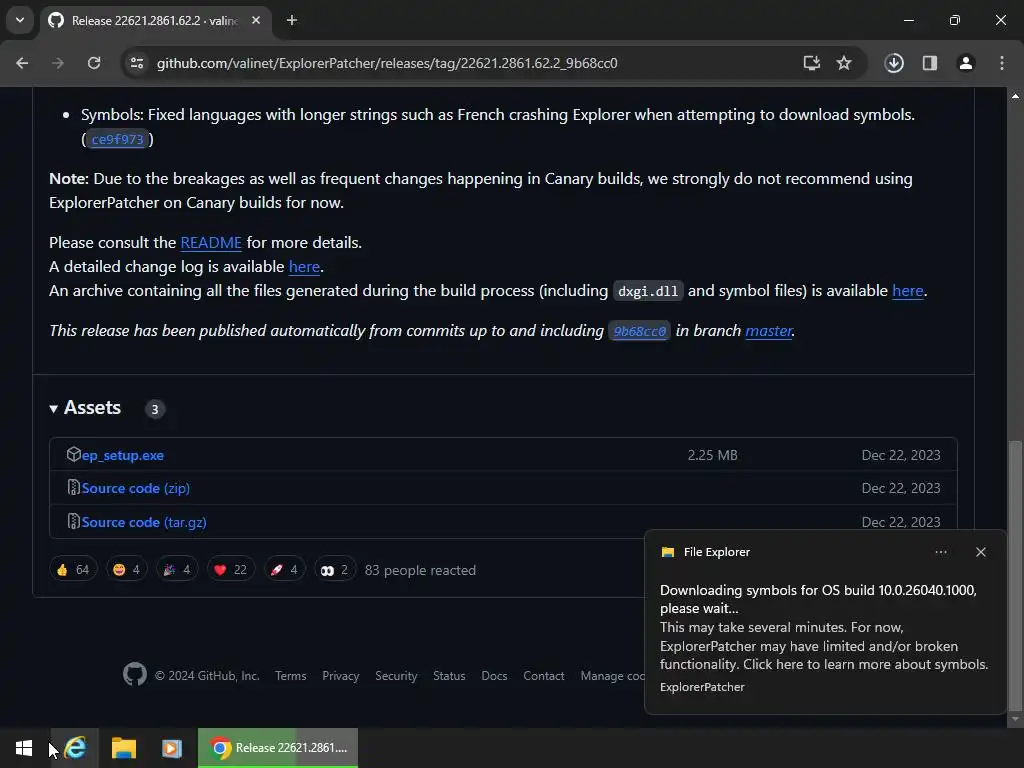The width and height of the screenshot is (1024, 768).
Task: Close the Release 22621.2861.62.2 tab
Action: [256, 20]
